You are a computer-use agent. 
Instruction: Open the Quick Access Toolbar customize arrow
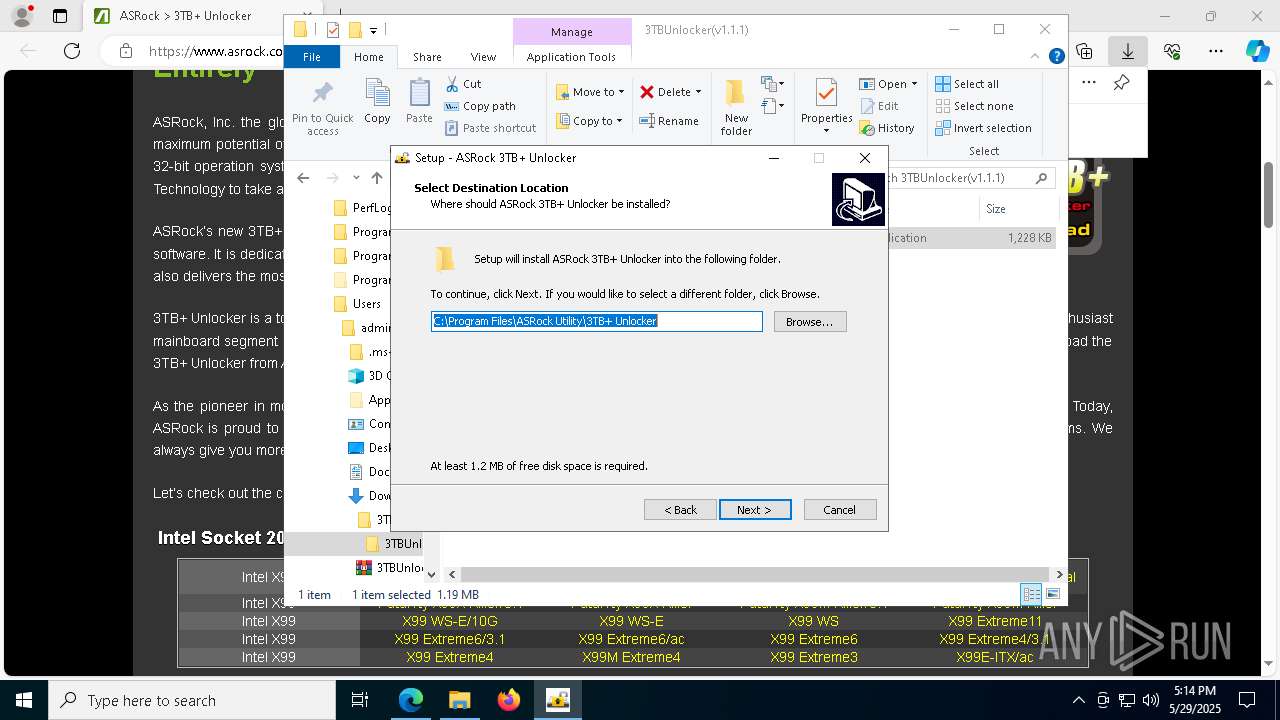click(x=373, y=31)
